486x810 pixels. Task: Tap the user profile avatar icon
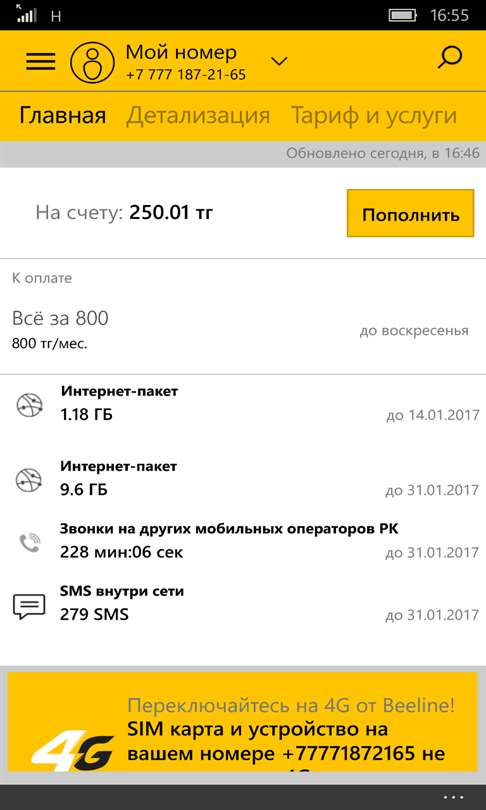92,61
